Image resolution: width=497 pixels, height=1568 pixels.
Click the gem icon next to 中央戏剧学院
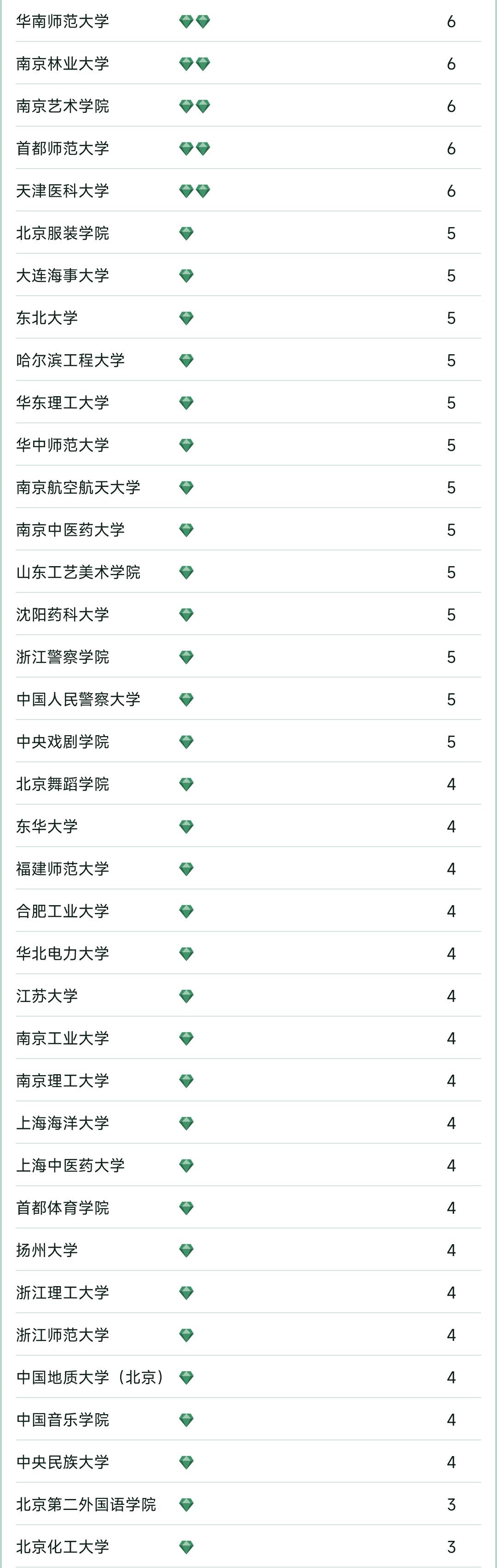pyautogui.click(x=187, y=742)
